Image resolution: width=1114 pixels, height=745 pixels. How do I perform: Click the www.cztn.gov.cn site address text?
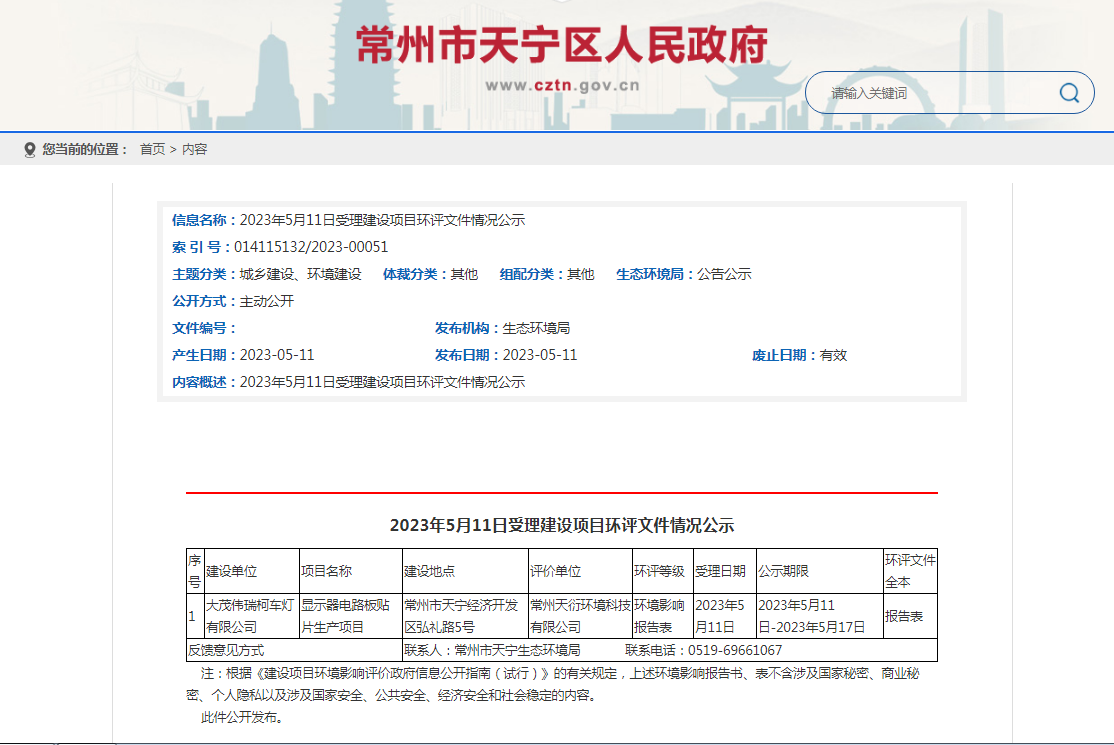[x=562, y=86]
